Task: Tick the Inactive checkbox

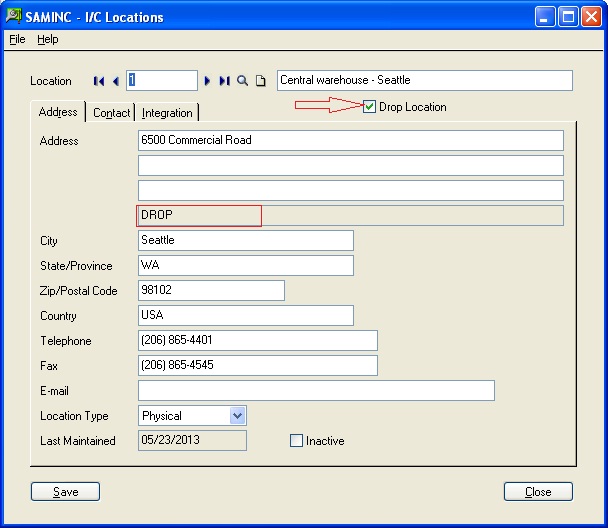Action: click(296, 440)
